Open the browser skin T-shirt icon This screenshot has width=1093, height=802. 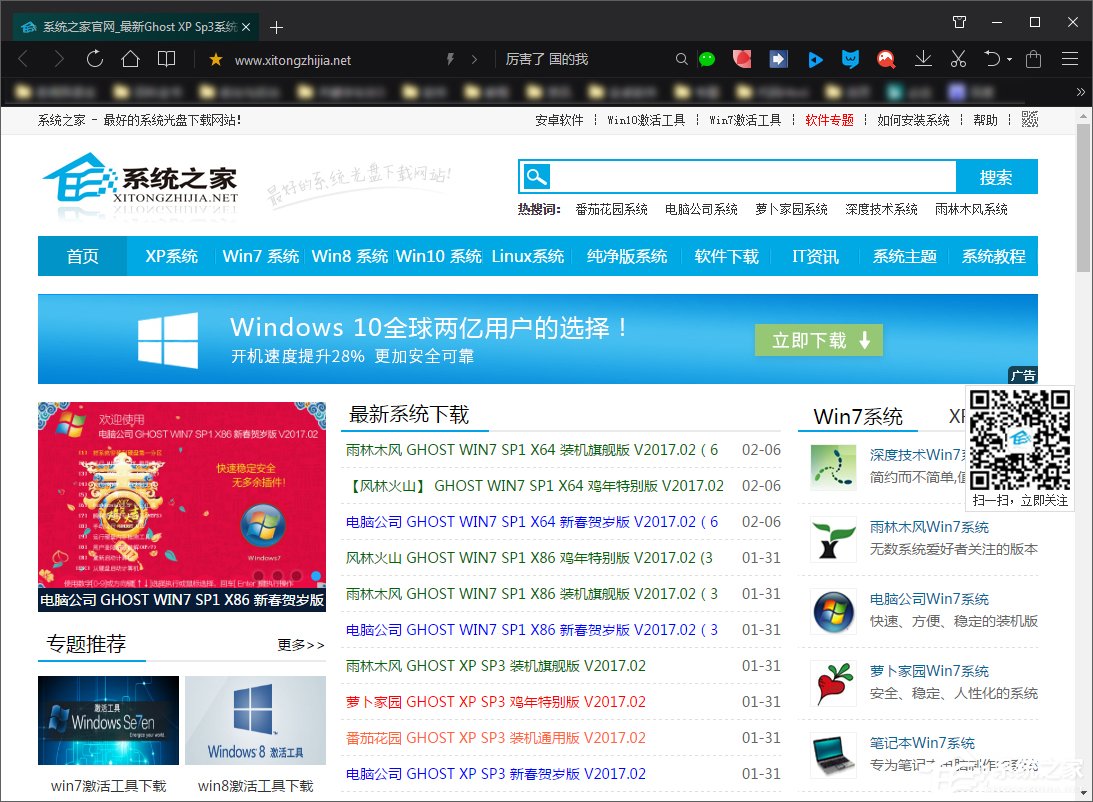[959, 21]
